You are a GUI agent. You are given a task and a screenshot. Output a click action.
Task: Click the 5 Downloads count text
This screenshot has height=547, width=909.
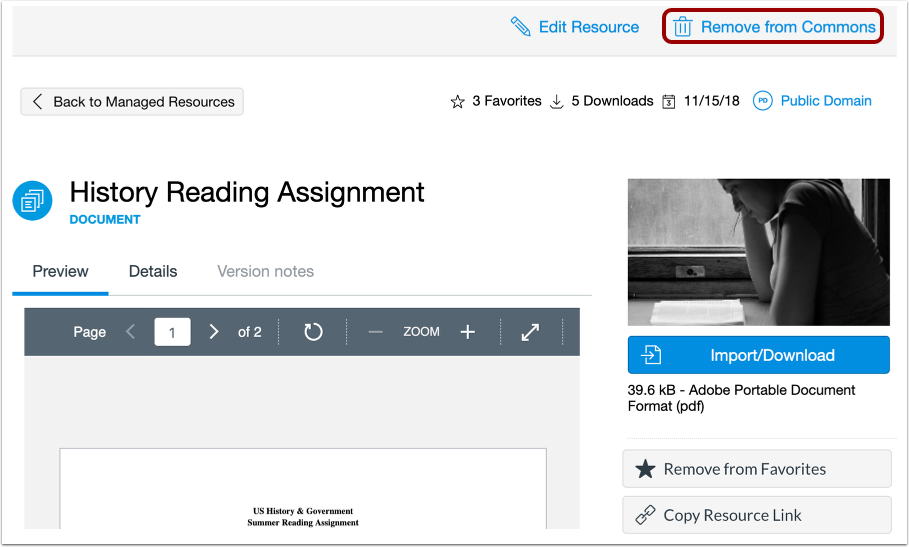point(612,101)
